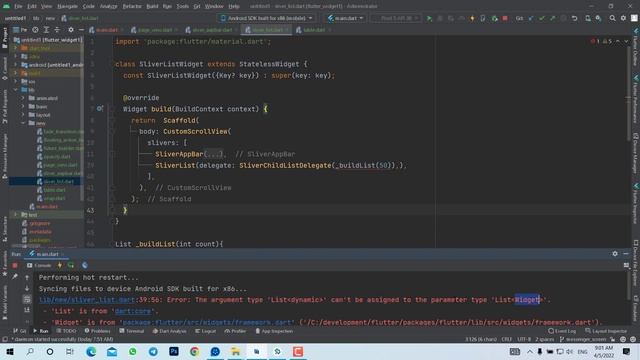The width and height of the screenshot is (640, 360).
Task: Open Run panel settings gear
Action: point(615,254)
